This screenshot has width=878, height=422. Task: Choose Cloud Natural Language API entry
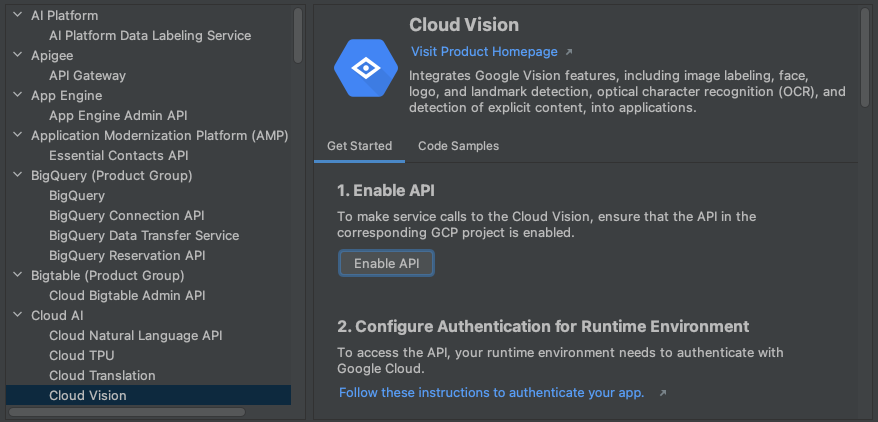tap(135, 335)
